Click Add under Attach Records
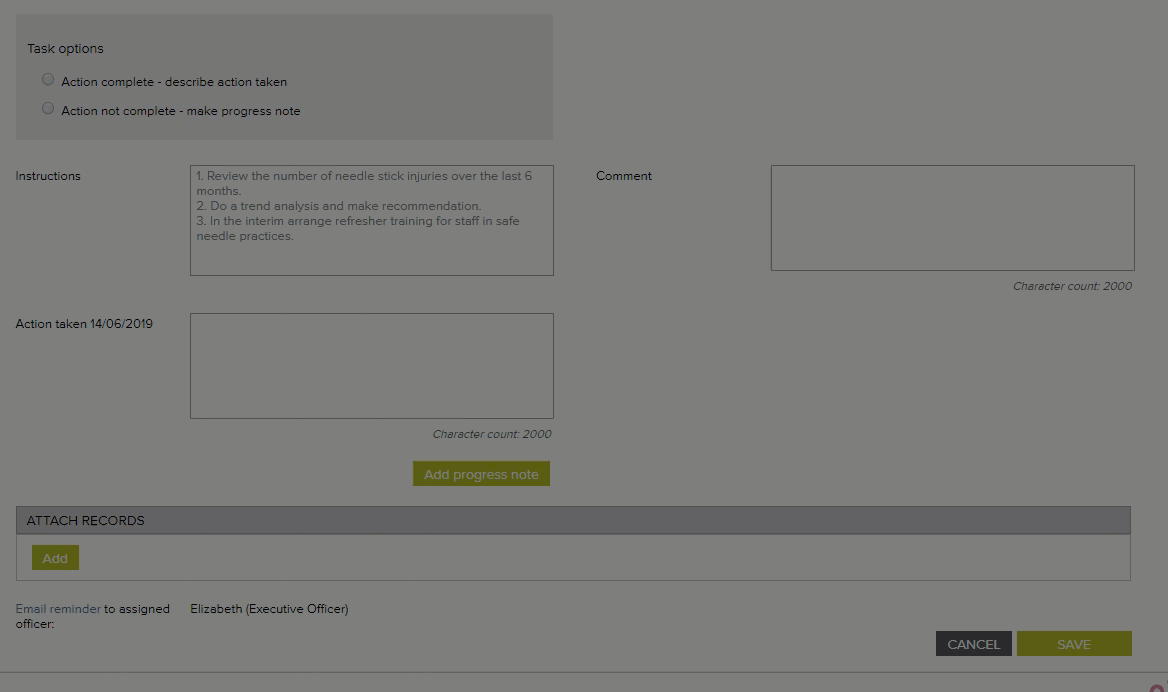This screenshot has width=1168, height=692. (x=55, y=558)
